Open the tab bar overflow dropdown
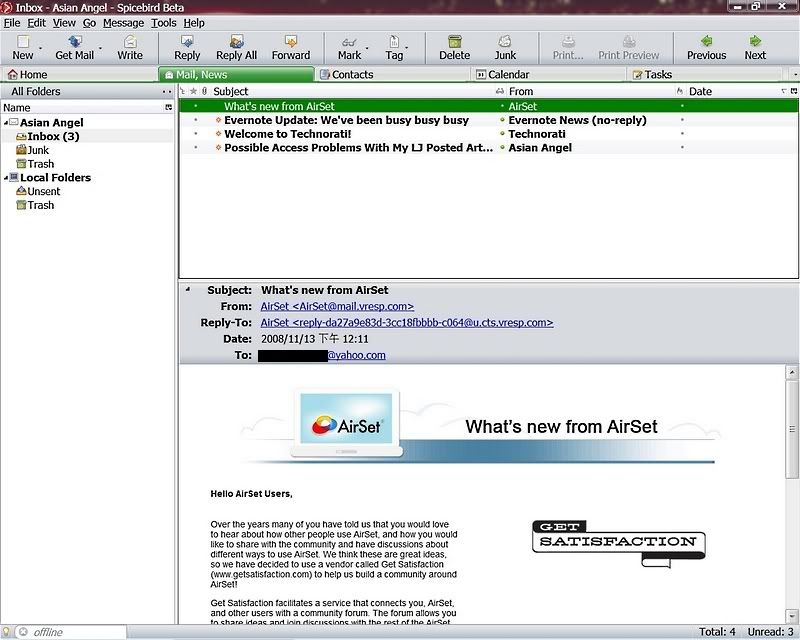 coord(795,75)
